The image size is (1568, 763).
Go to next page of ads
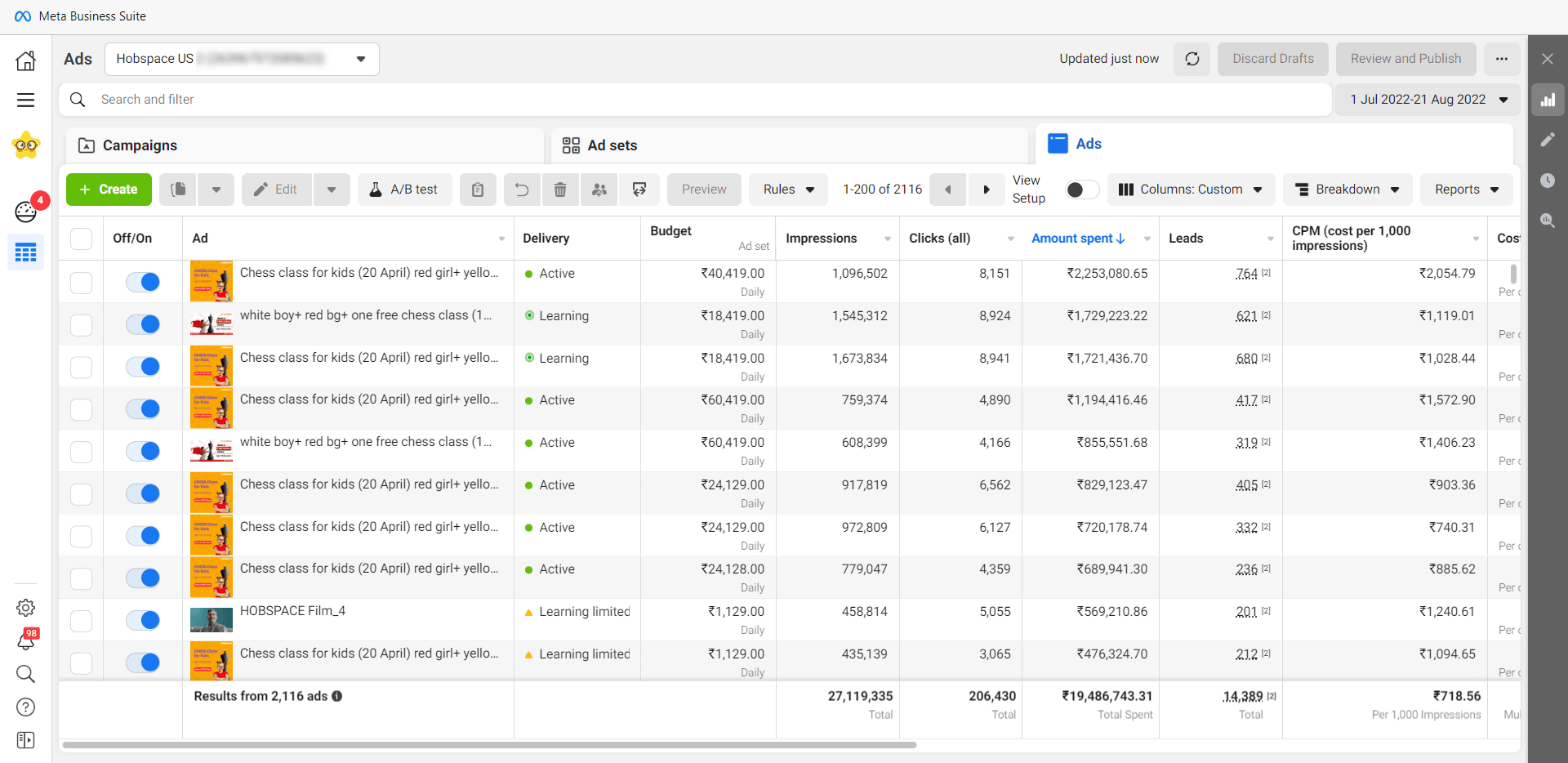pos(987,190)
